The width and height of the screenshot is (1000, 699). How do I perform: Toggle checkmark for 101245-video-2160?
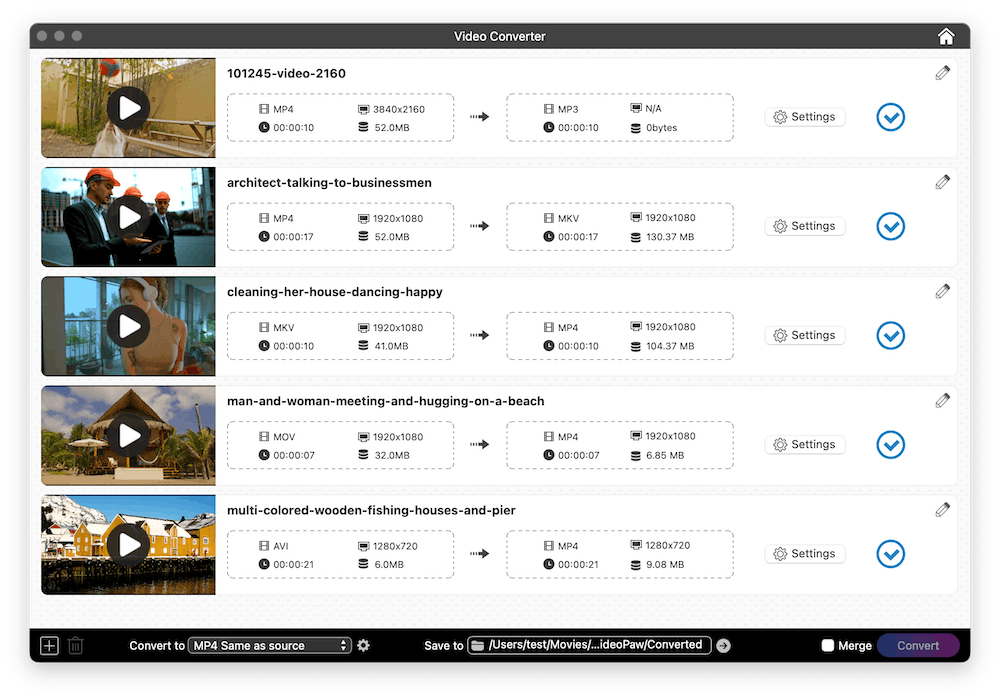click(890, 117)
